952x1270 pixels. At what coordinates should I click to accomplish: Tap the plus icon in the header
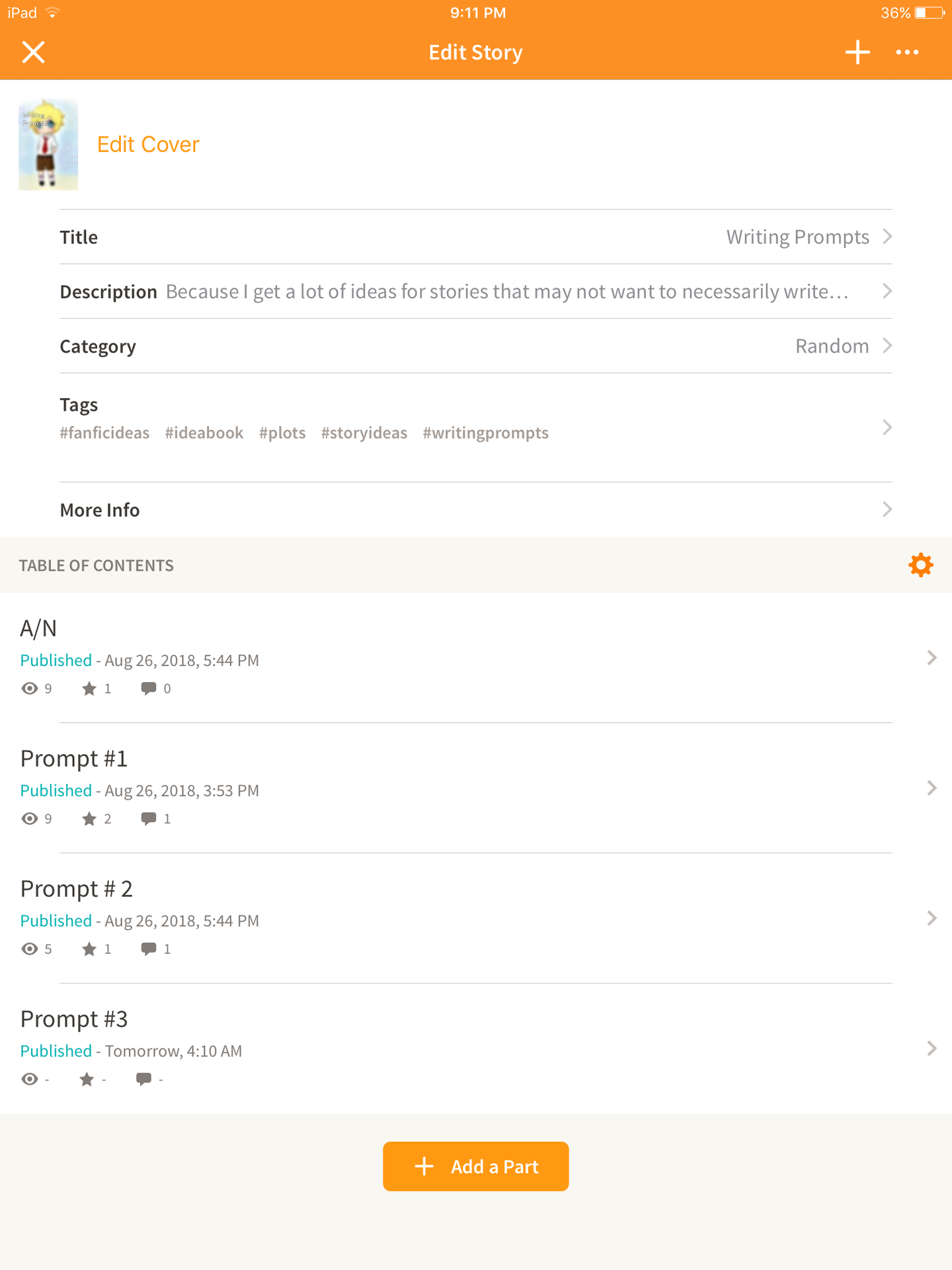[857, 52]
